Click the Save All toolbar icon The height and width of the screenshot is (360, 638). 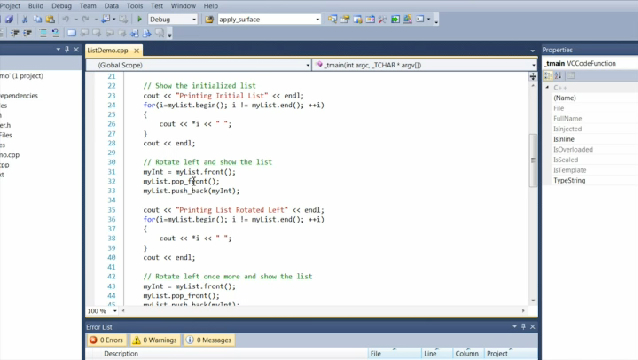point(9,19)
